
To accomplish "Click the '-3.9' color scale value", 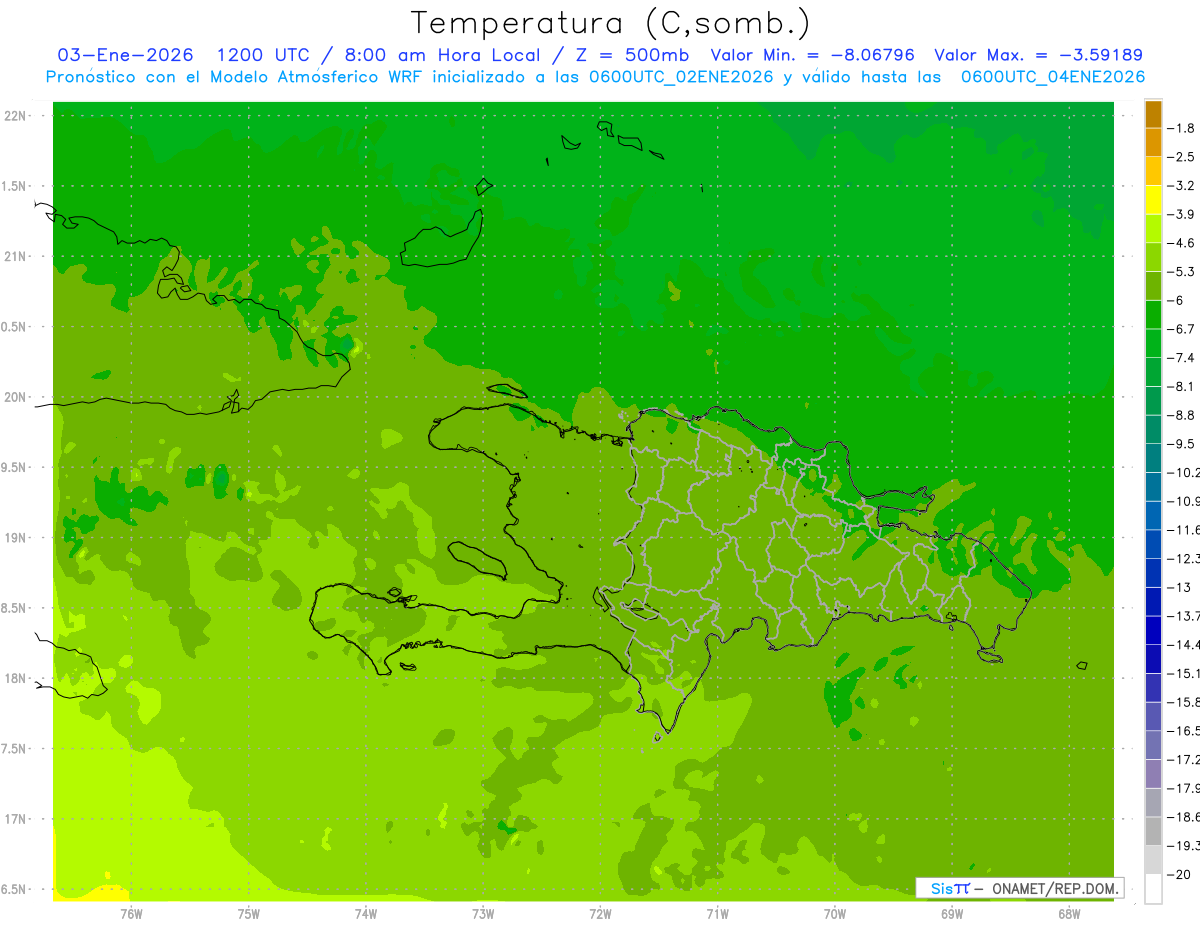I will pos(1181,214).
